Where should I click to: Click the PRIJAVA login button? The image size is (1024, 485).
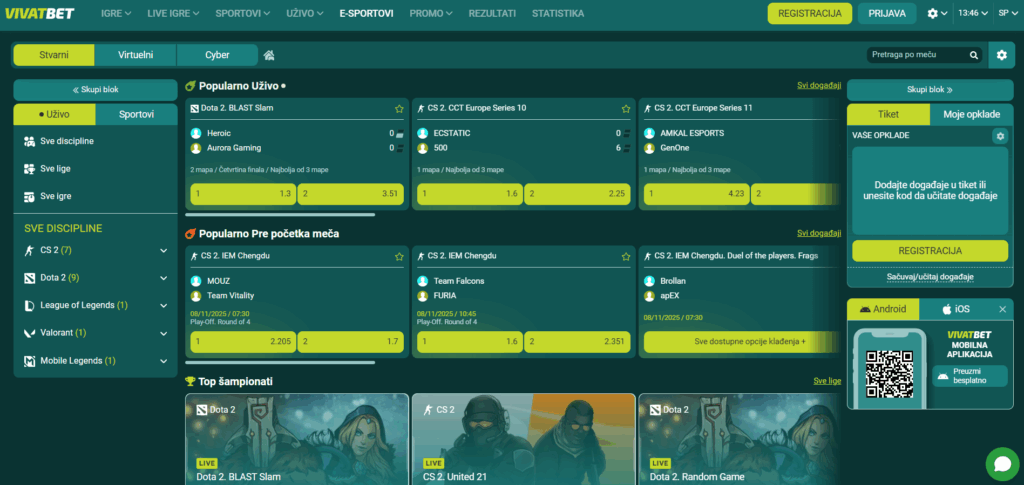click(887, 14)
